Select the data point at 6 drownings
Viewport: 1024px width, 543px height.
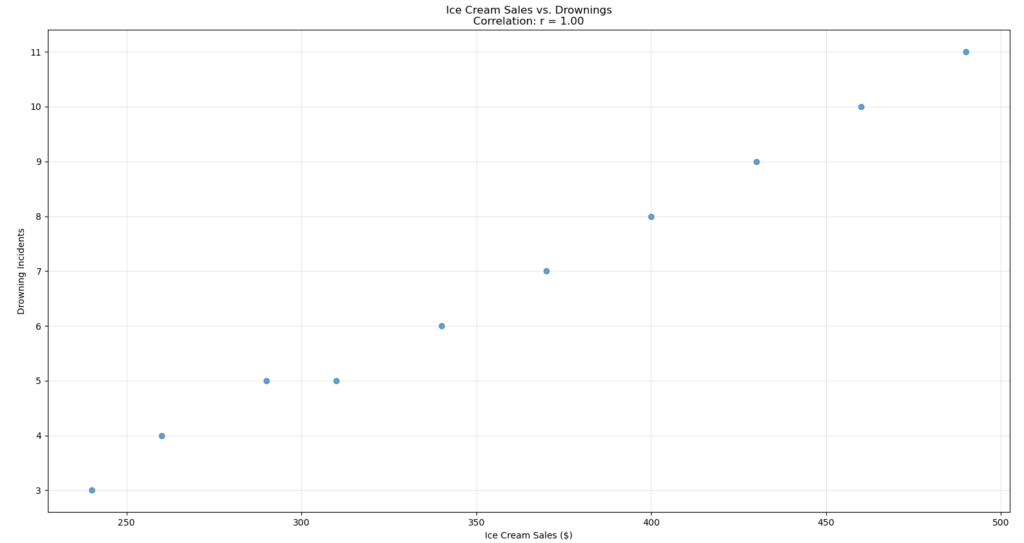point(441,326)
